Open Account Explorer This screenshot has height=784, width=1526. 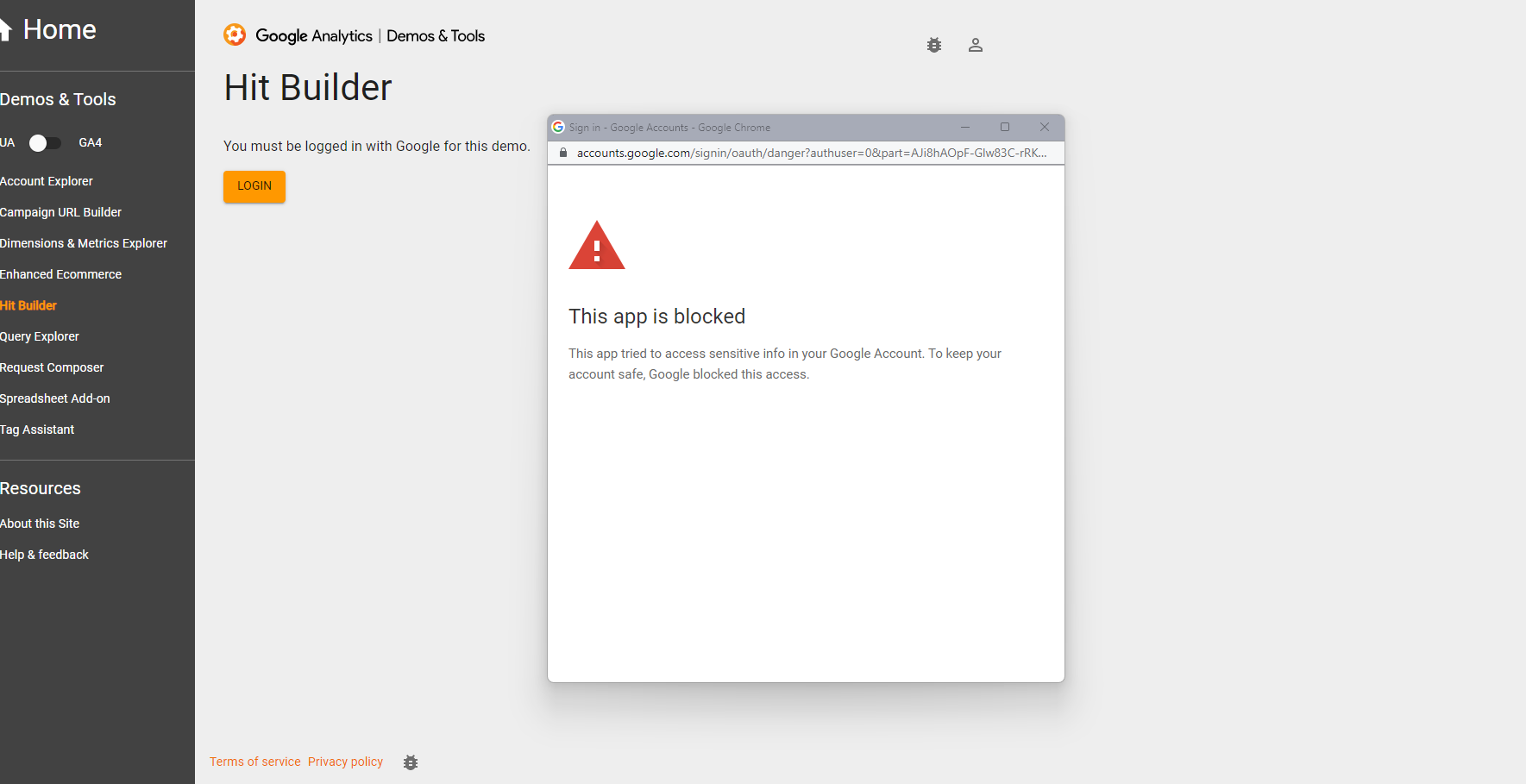pyautogui.click(x=47, y=181)
